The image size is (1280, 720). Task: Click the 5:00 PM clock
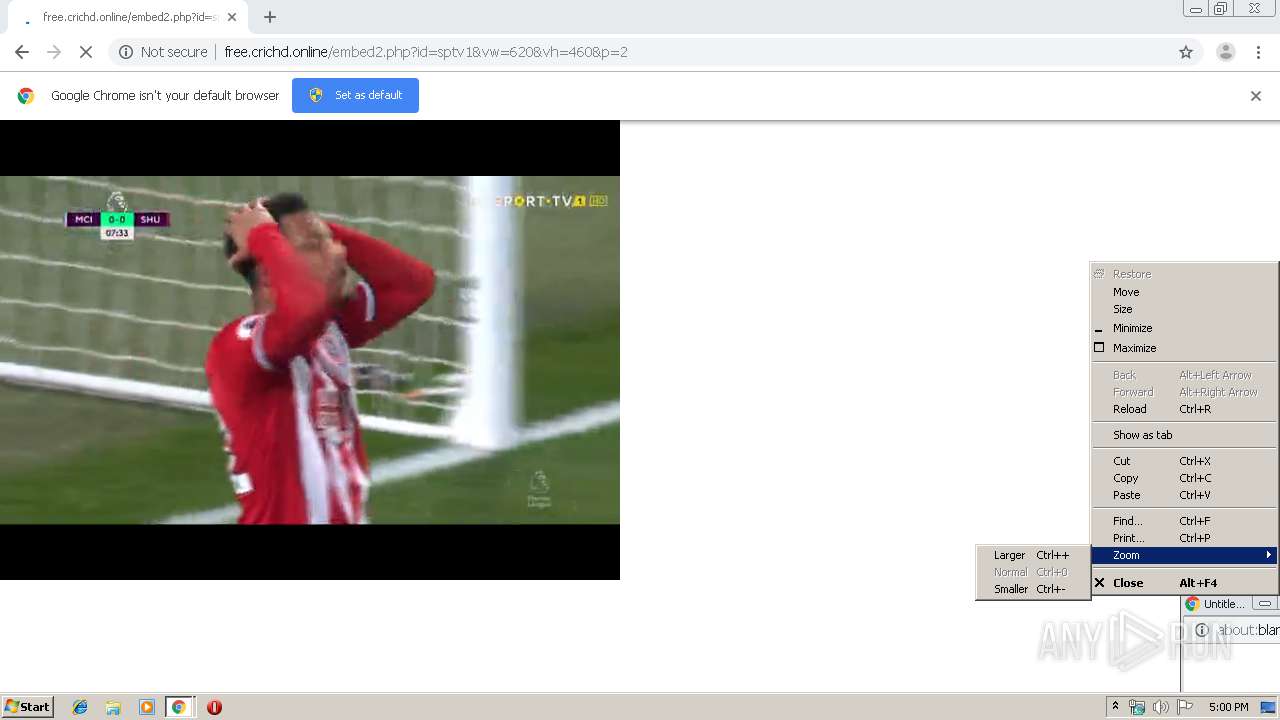[1228, 707]
